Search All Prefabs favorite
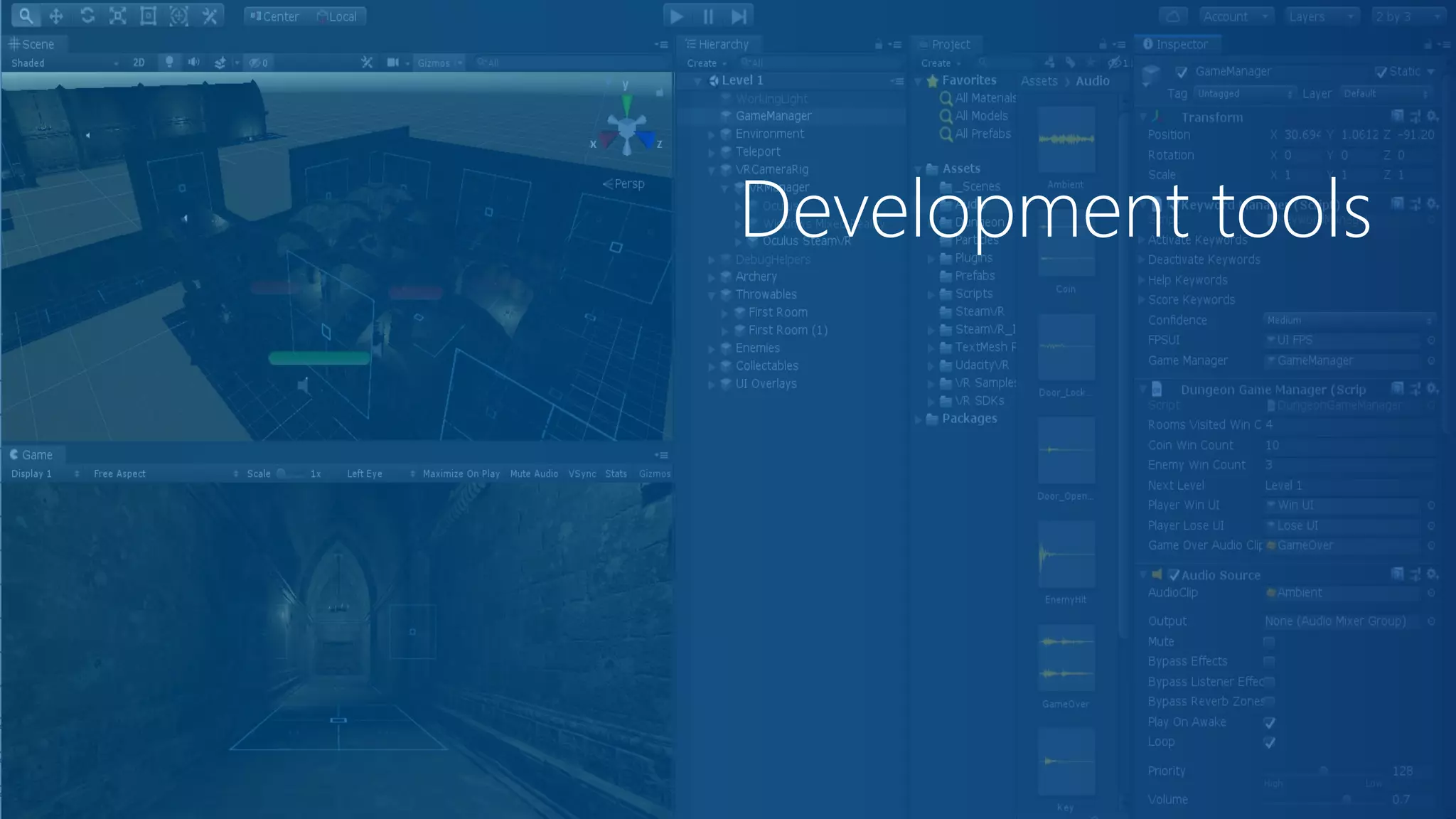The width and height of the screenshot is (1456, 819). click(x=975, y=134)
